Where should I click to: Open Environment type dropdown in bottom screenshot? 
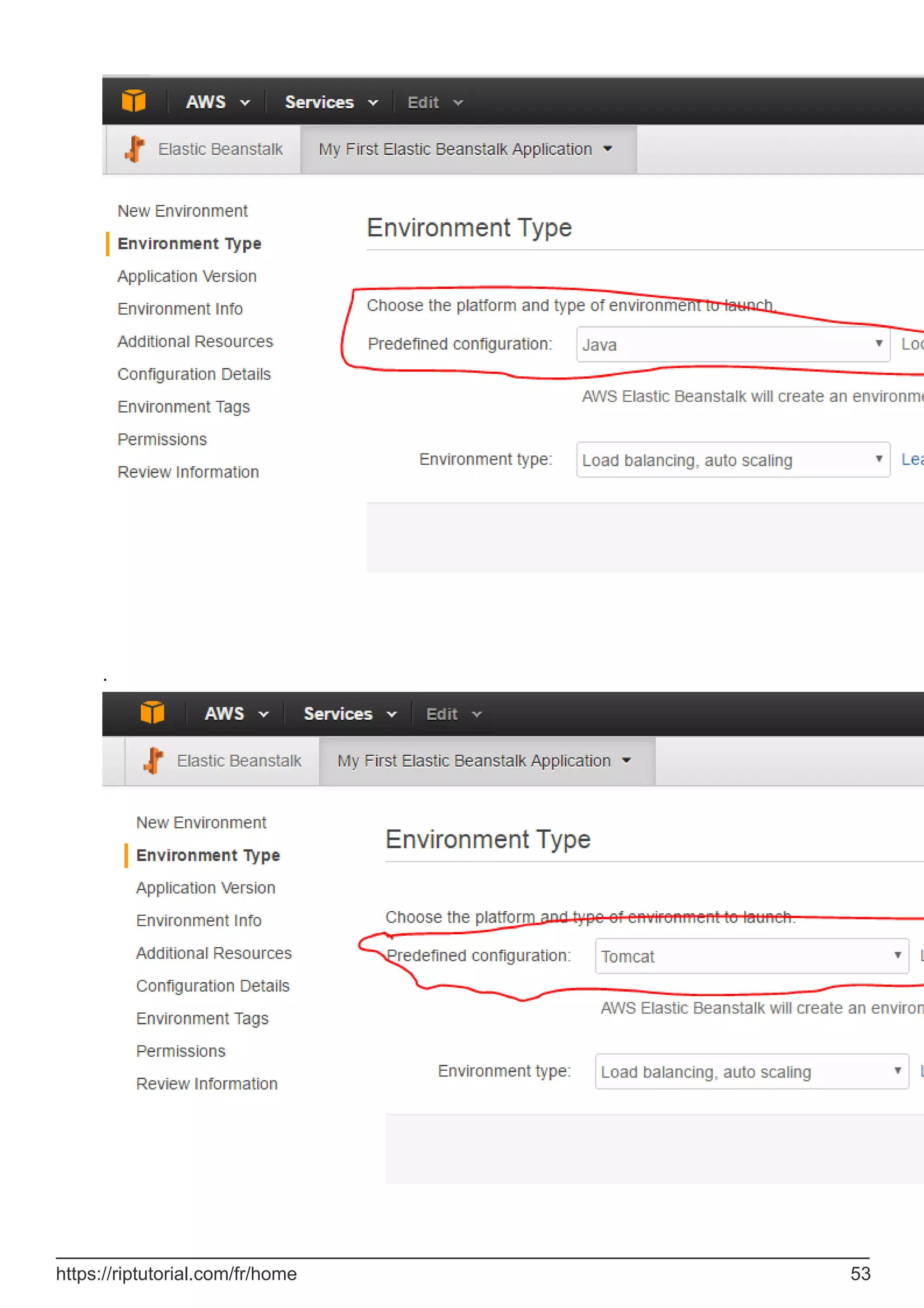tap(752, 1071)
